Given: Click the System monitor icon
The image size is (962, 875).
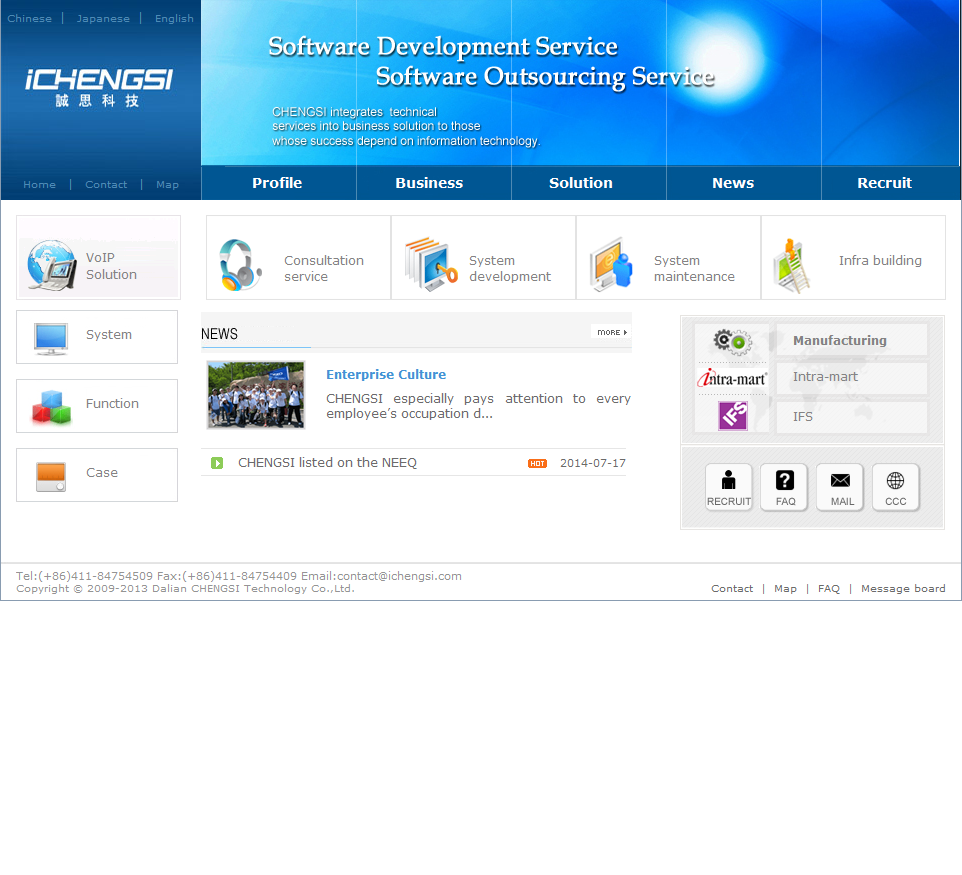Looking at the screenshot, I should 51,338.
